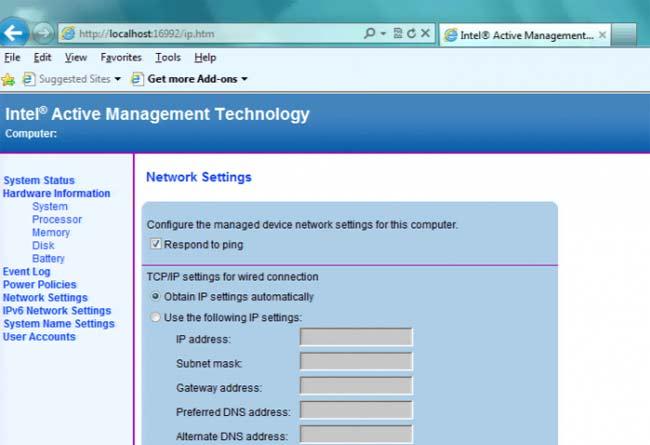Open the Processor information link
This screenshot has height=445, width=650.
(x=57, y=219)
